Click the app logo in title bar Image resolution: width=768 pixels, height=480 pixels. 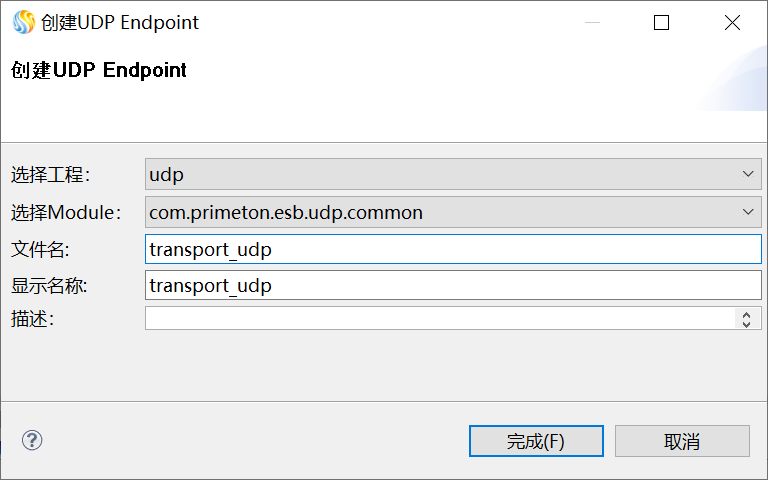(x=23, y=22)
